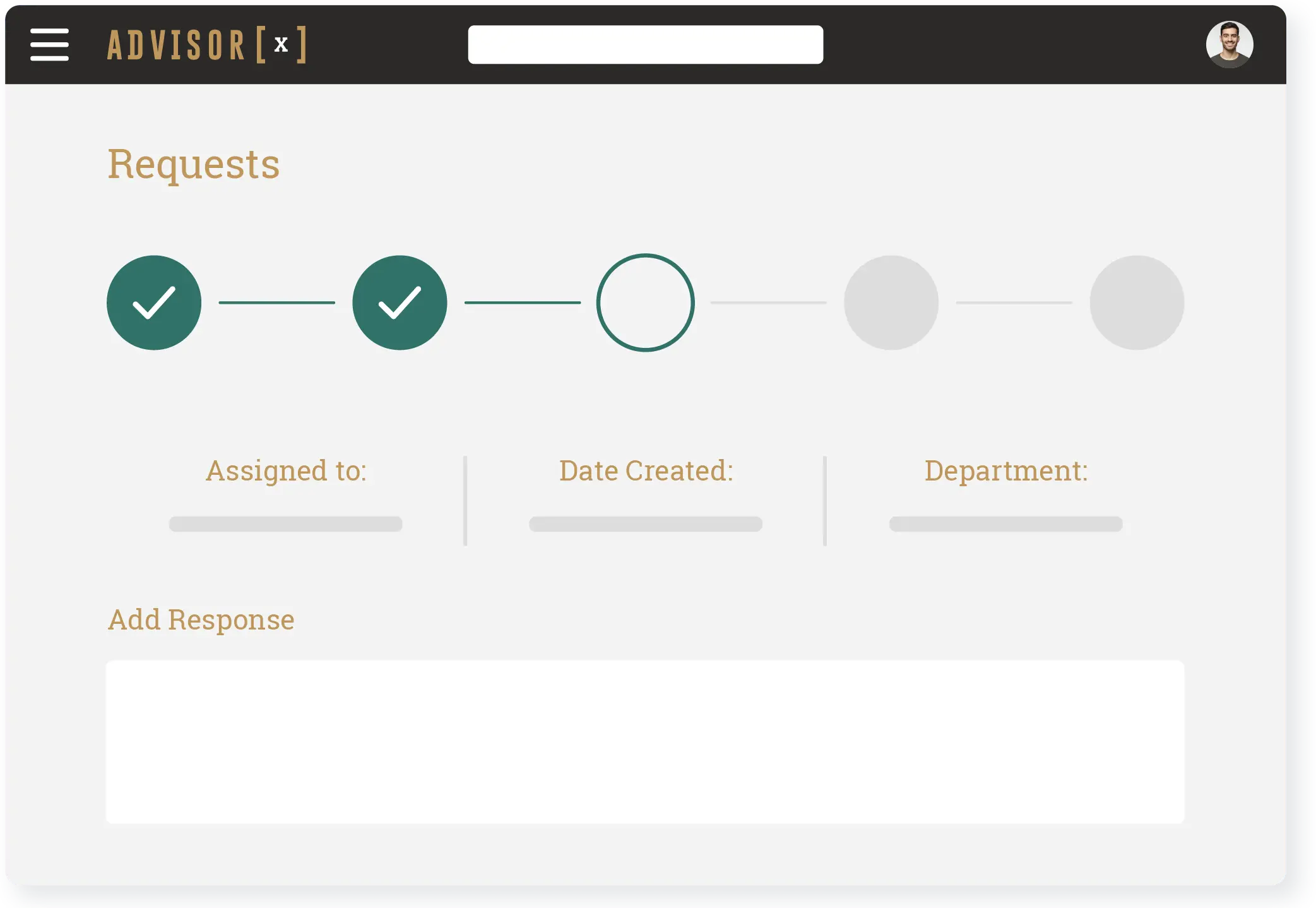Click the Requests page heading
The image size is (1316, 908).
coord(193,164)
